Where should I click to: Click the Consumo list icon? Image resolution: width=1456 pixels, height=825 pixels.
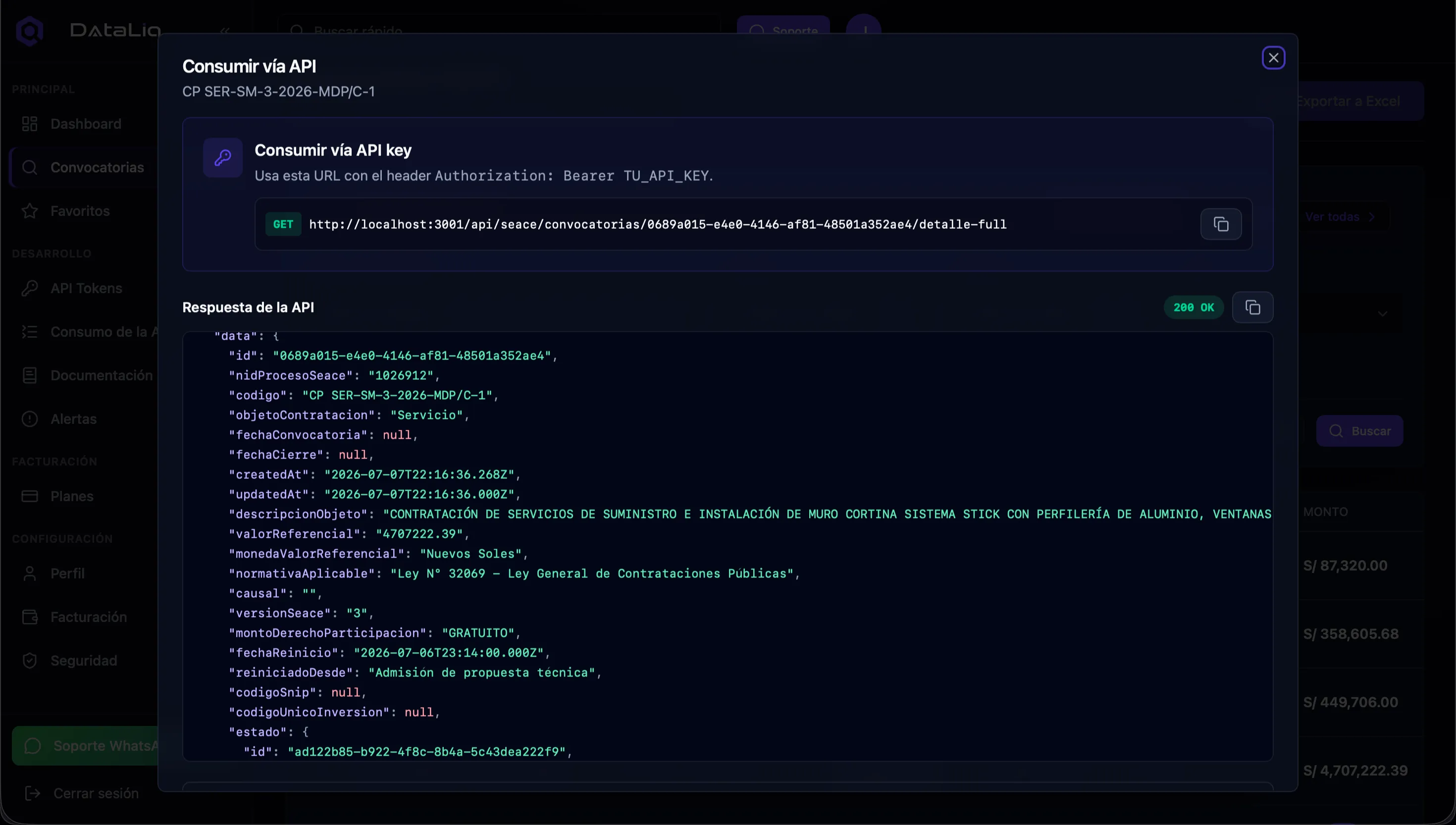coord(29,332)
